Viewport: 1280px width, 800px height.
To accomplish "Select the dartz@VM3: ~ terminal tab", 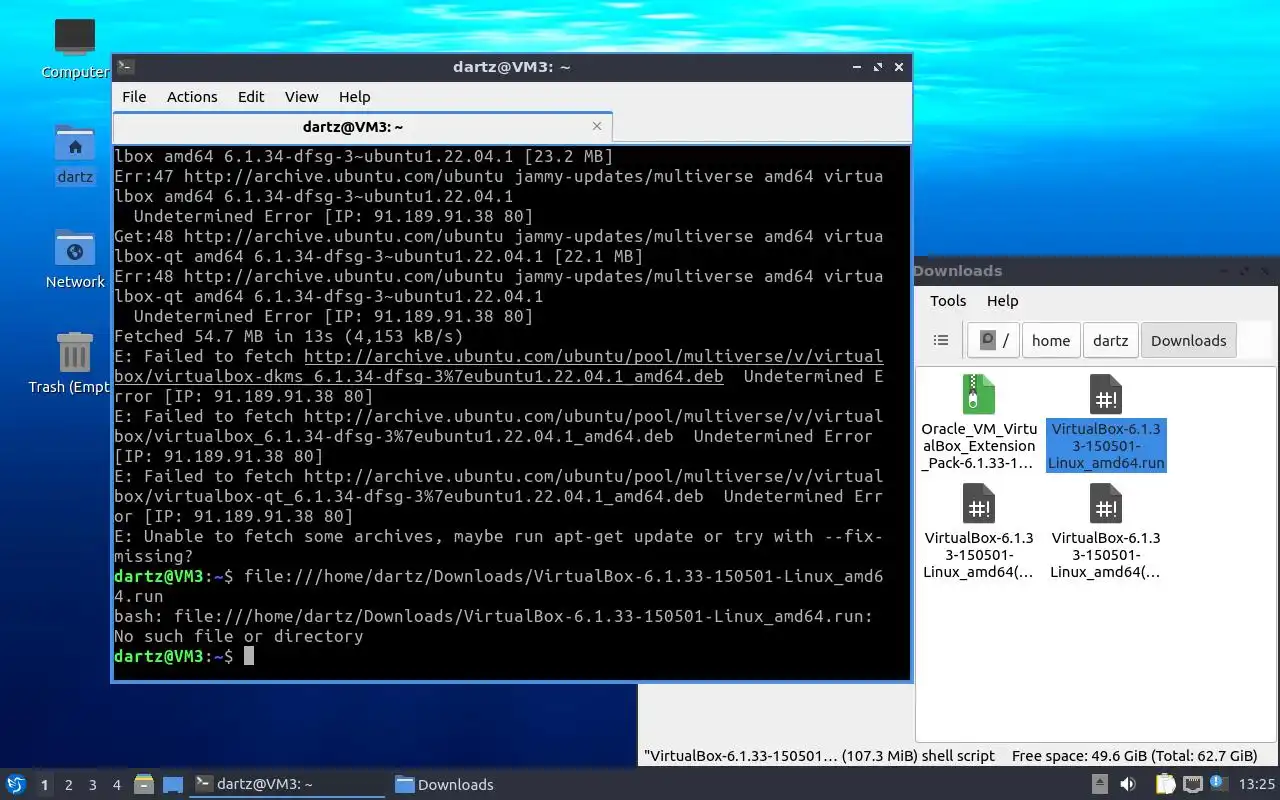I will click(362, 127).
